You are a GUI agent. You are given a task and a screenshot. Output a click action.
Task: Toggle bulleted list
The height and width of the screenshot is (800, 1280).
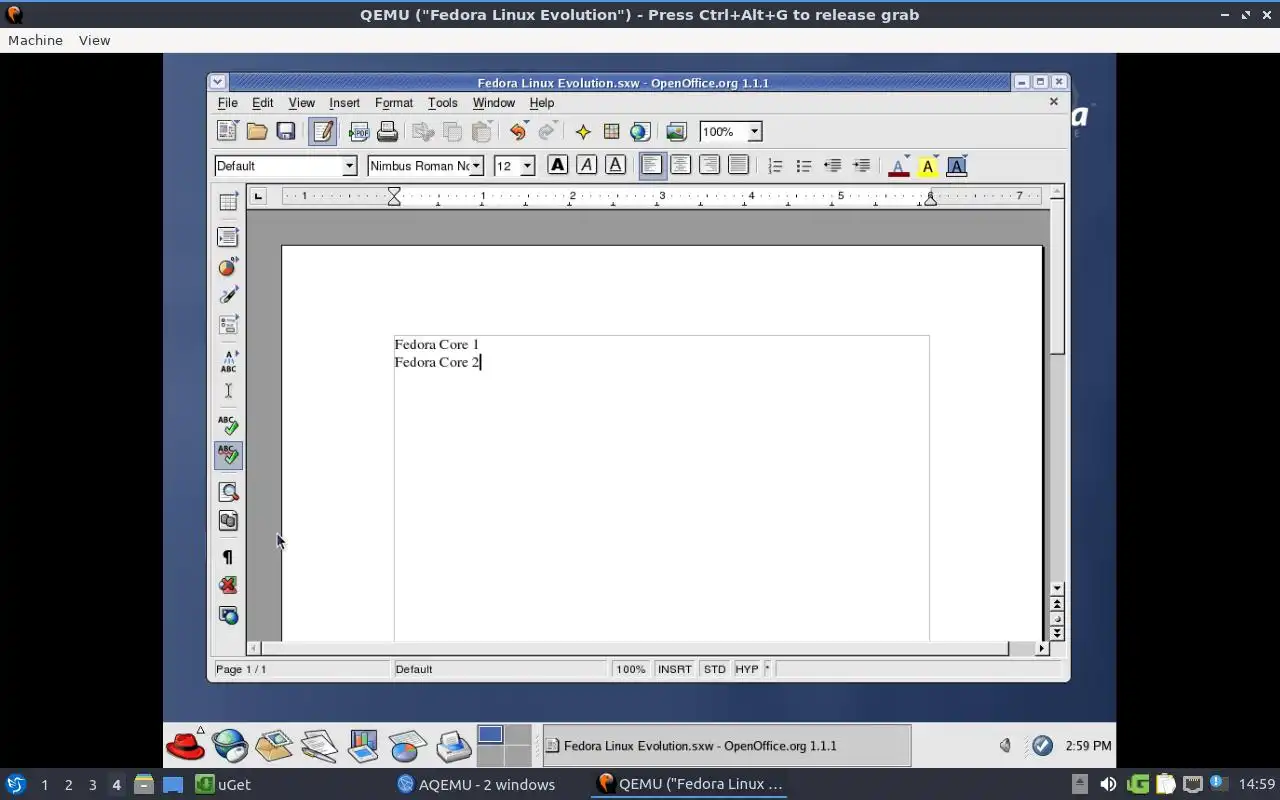click(804, 165)
